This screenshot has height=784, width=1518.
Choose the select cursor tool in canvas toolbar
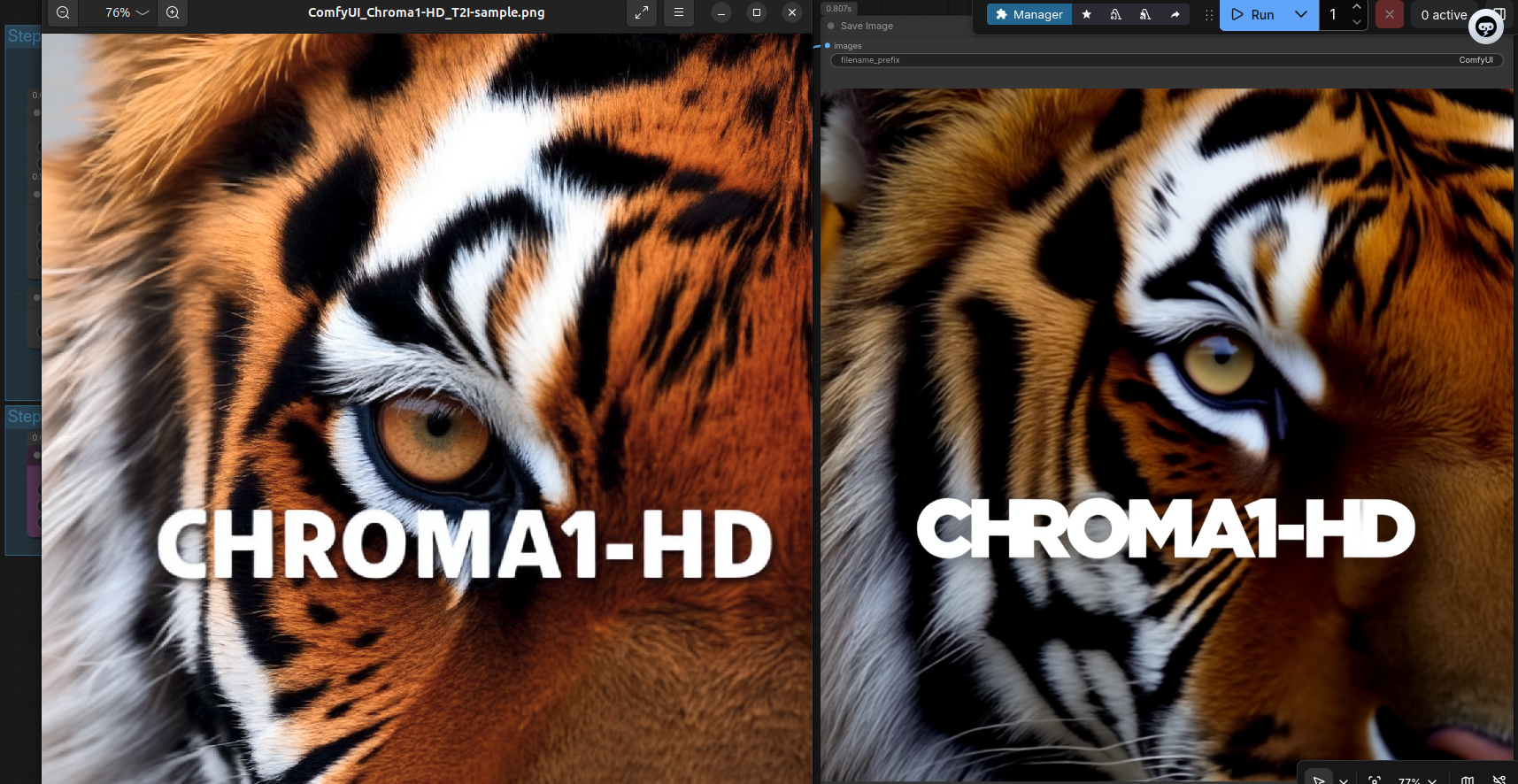point(1319,780)
